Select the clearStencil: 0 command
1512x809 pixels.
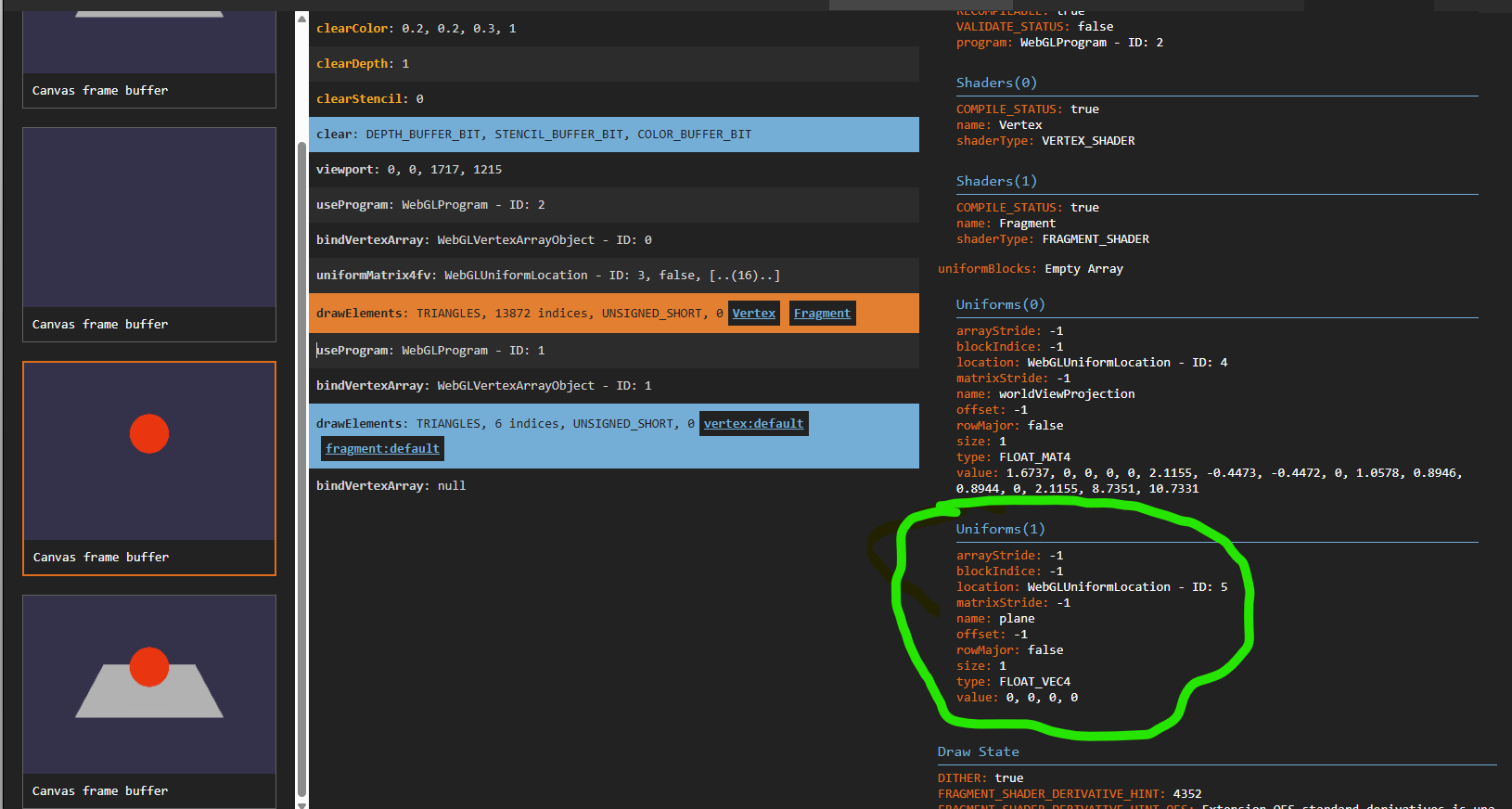[x=614, y=99]
